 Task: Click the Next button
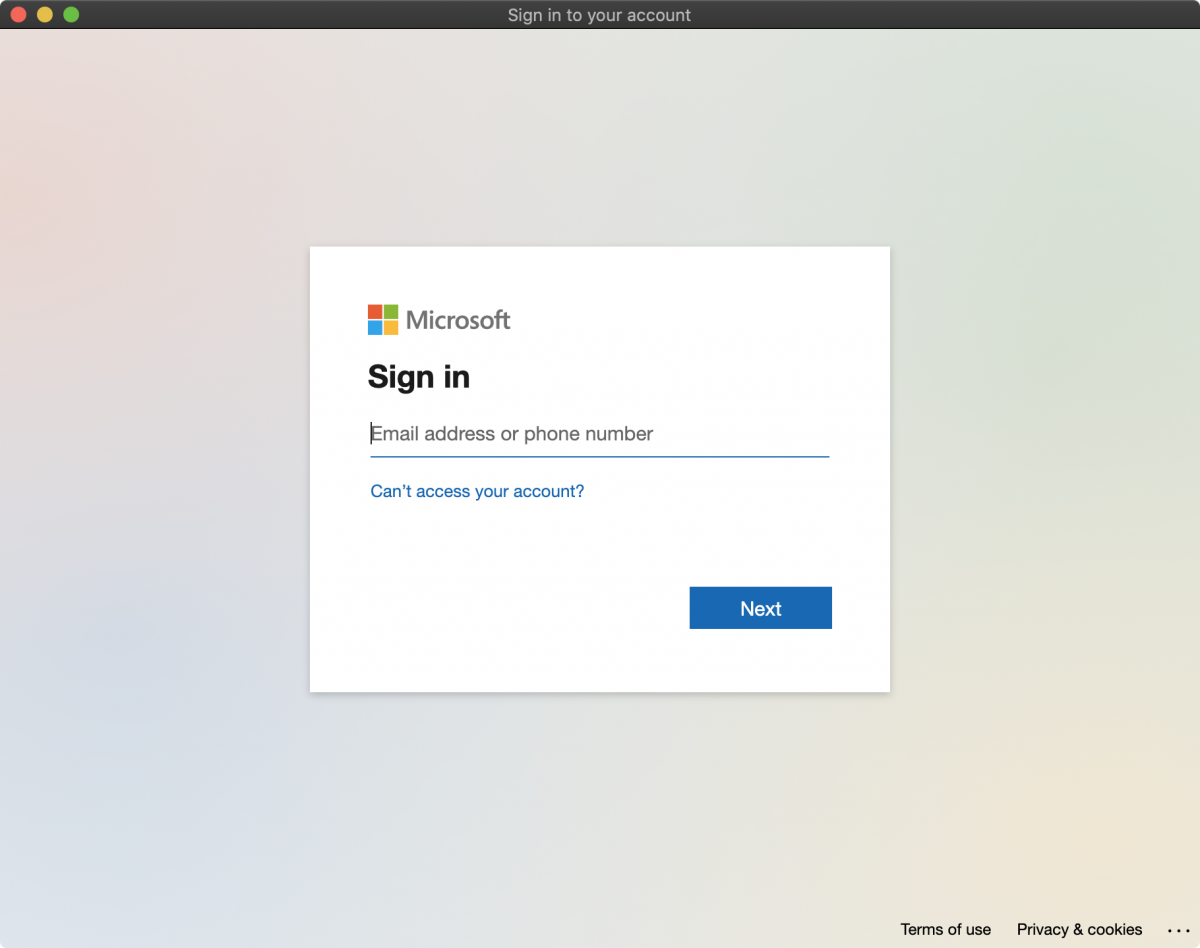760,608
